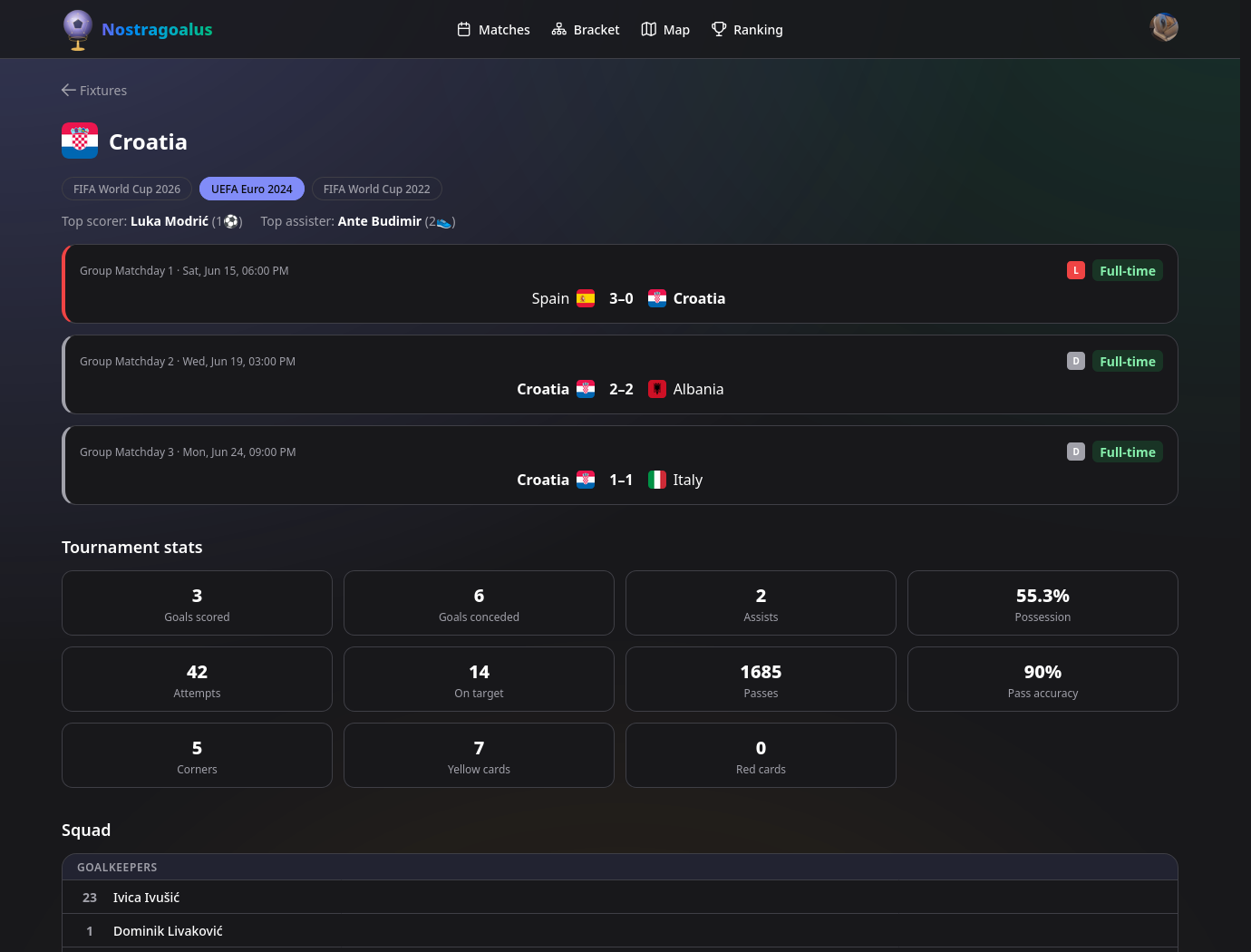Click Croatia flag in the Italy match
The image size is (1251, 952).
tap(586, 480)
